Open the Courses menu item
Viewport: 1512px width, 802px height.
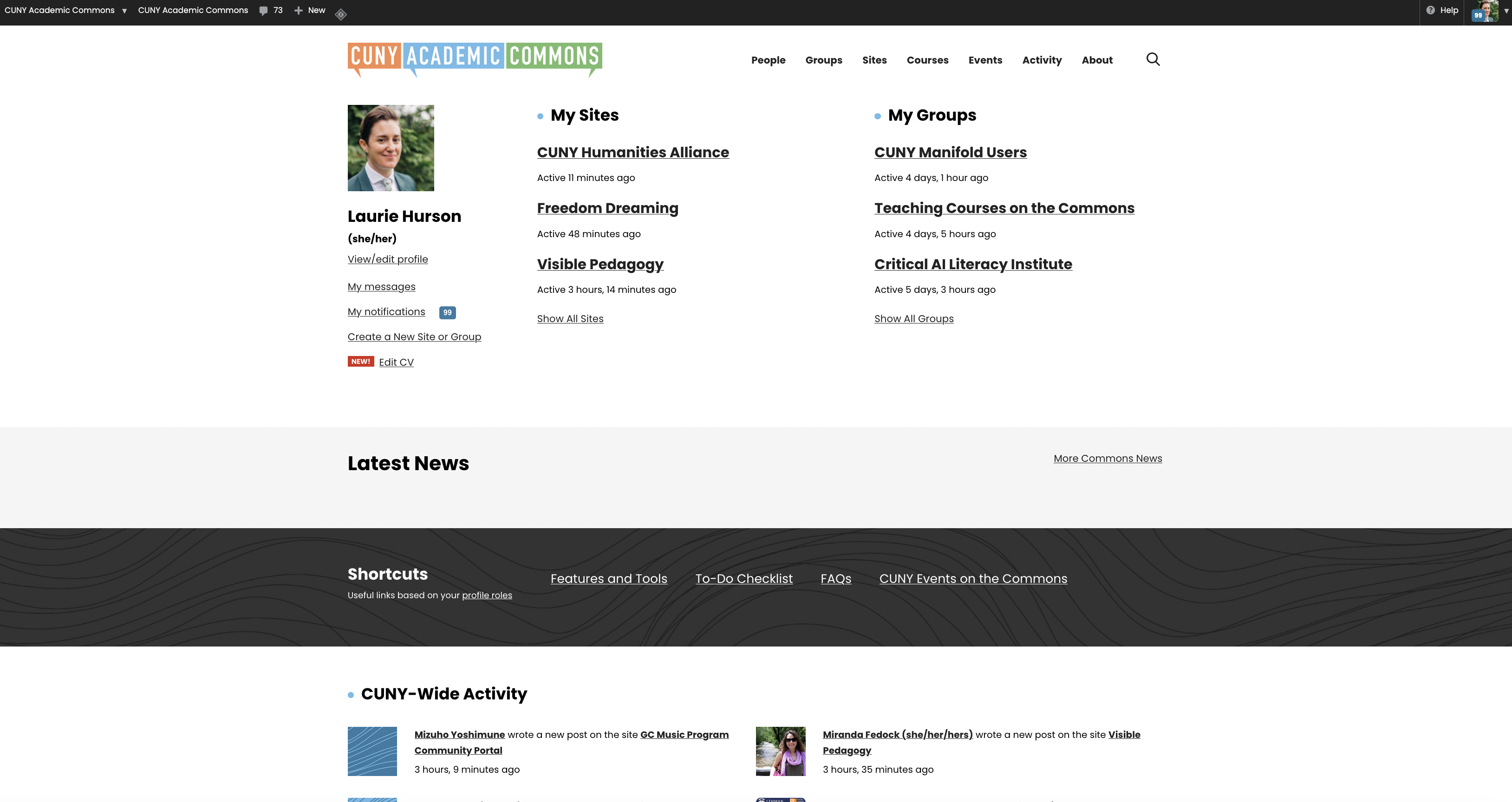tap(927, 60)
